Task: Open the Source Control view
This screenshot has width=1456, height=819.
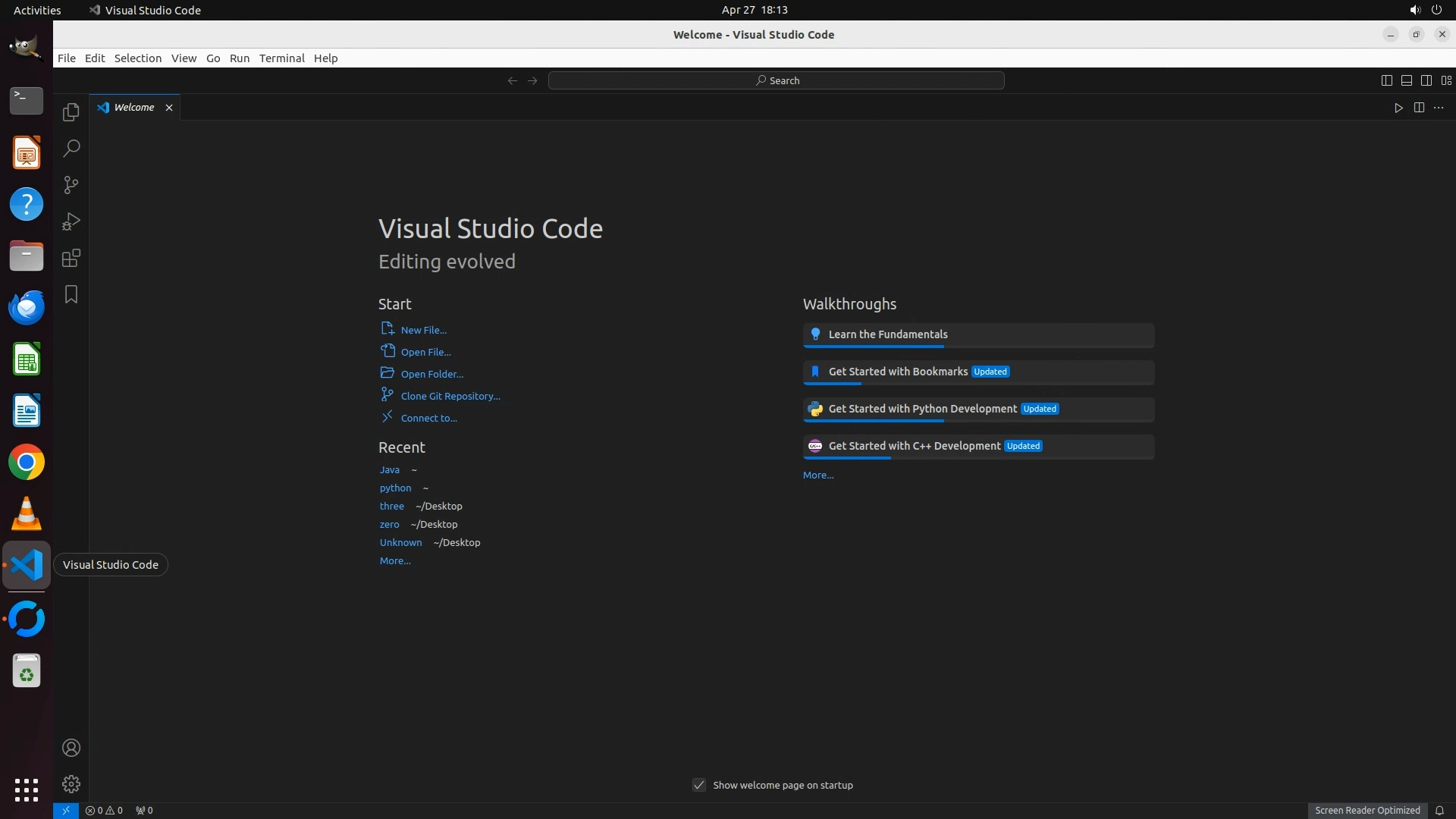Action: pyautogui.click(x=71, y=185)
